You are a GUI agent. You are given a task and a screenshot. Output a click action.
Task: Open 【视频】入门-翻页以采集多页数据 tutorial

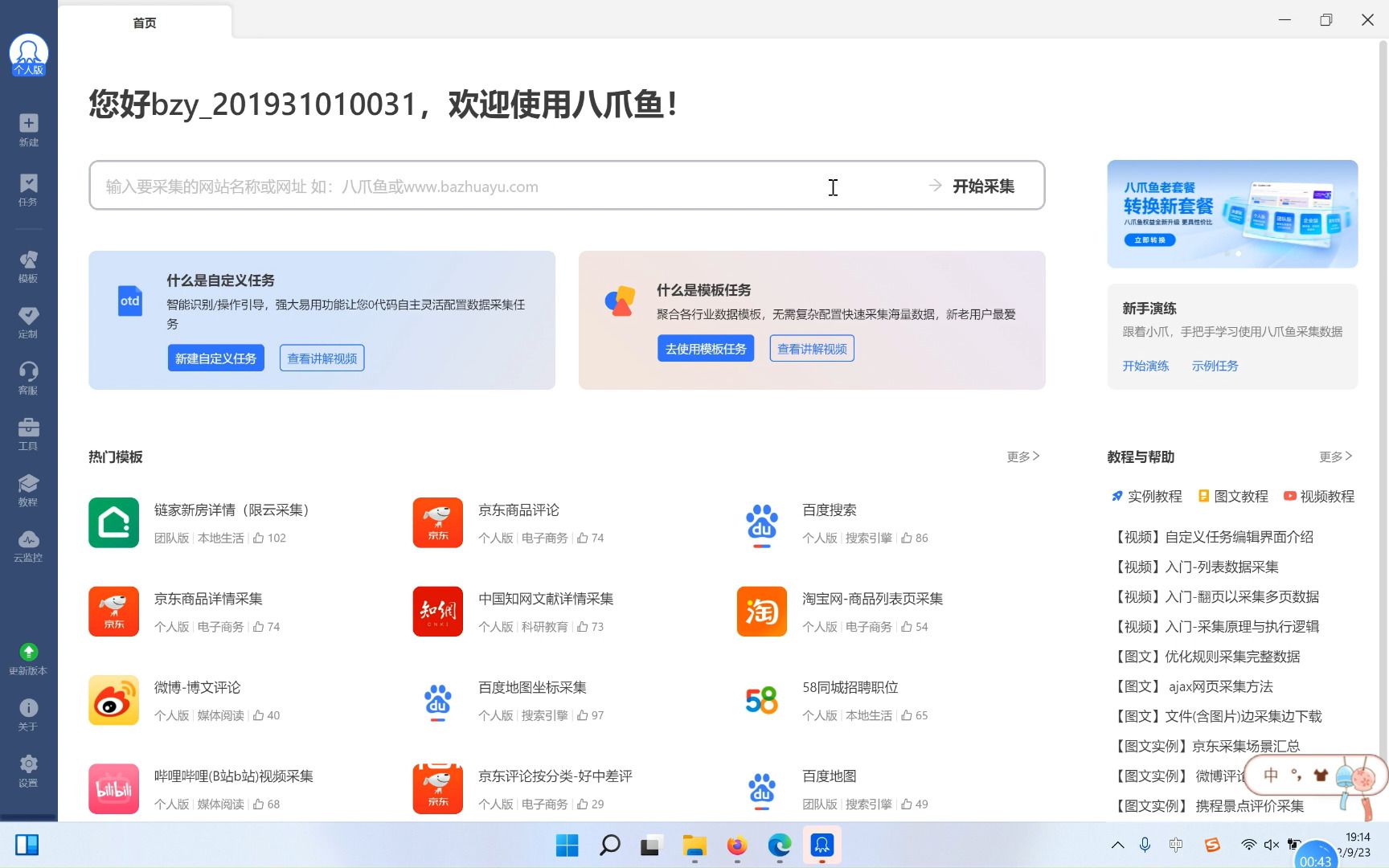[x=1215, y=596]
